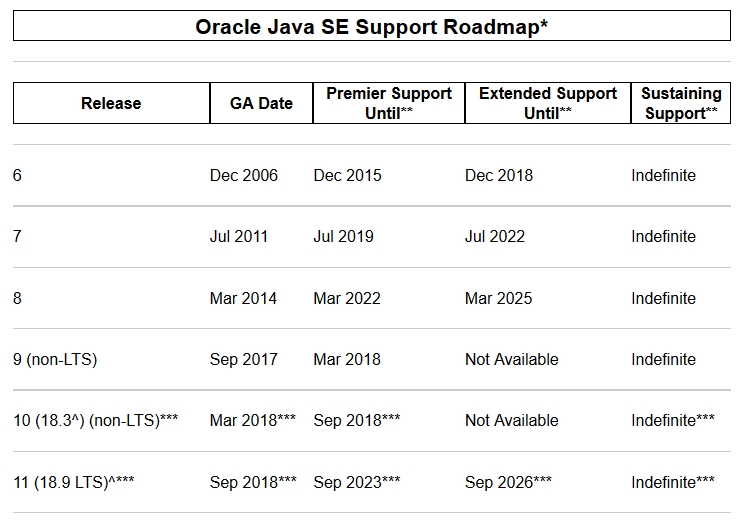
Task: Click GA date Dec 2006
Action: [x=244, y=176]
